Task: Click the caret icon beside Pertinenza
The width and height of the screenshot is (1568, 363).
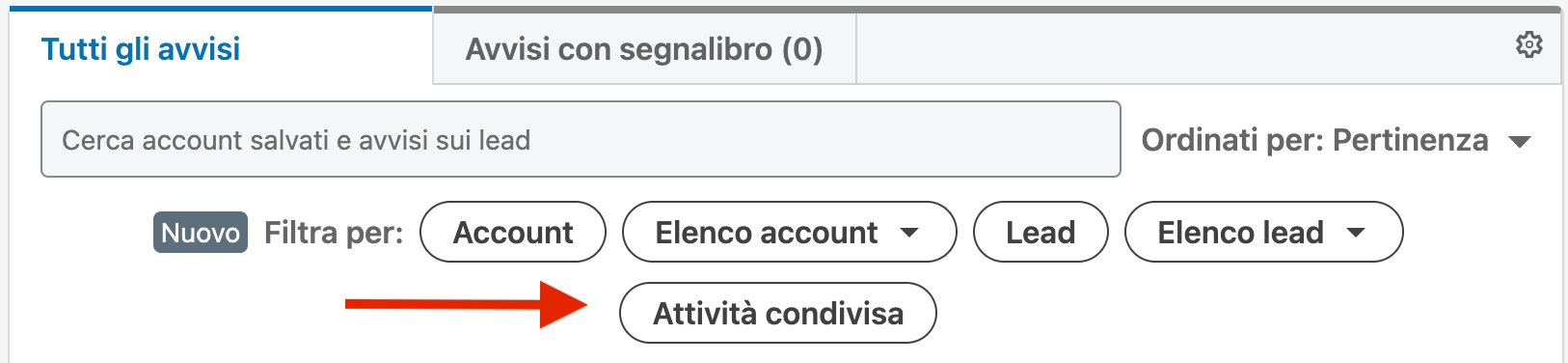Action: [x=1520, y=142]
